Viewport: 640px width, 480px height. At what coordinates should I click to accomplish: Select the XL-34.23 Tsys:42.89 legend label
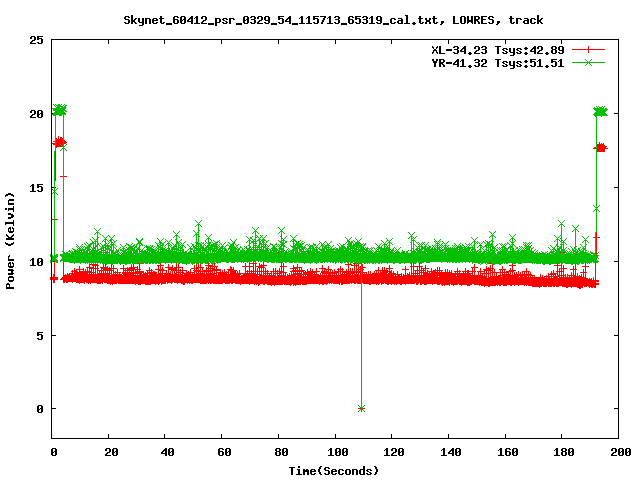[498, 50]
